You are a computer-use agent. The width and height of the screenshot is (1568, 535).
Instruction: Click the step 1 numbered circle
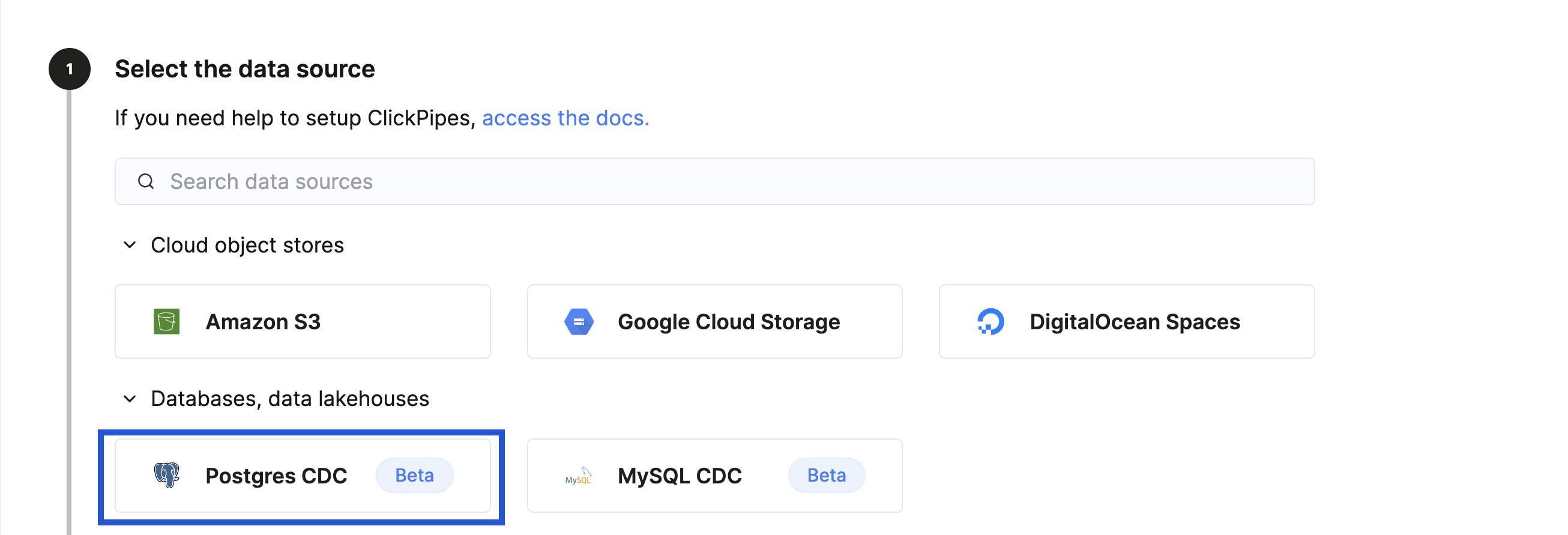click(69, 69)
